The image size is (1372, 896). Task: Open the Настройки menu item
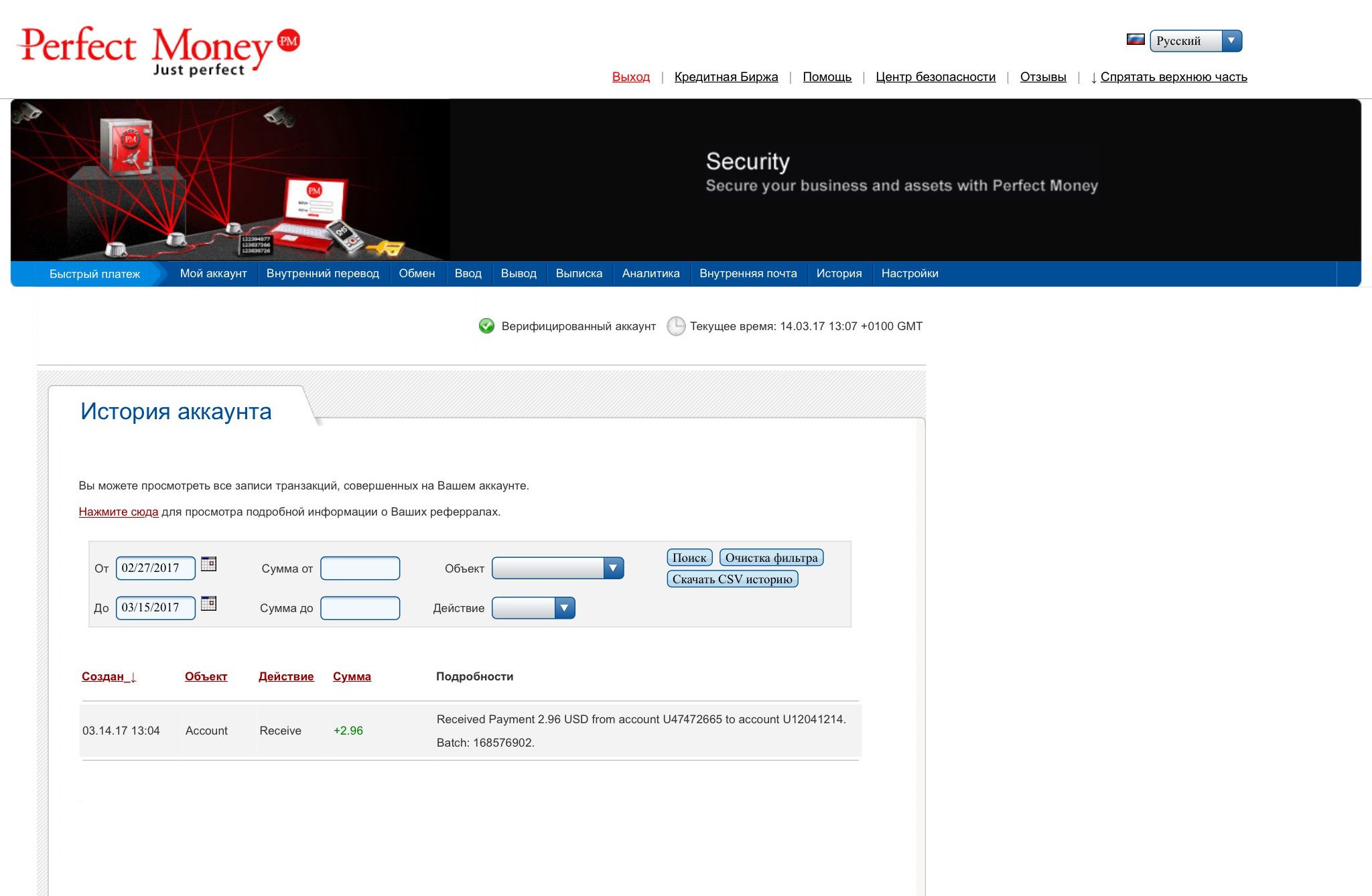click(910, 273)
